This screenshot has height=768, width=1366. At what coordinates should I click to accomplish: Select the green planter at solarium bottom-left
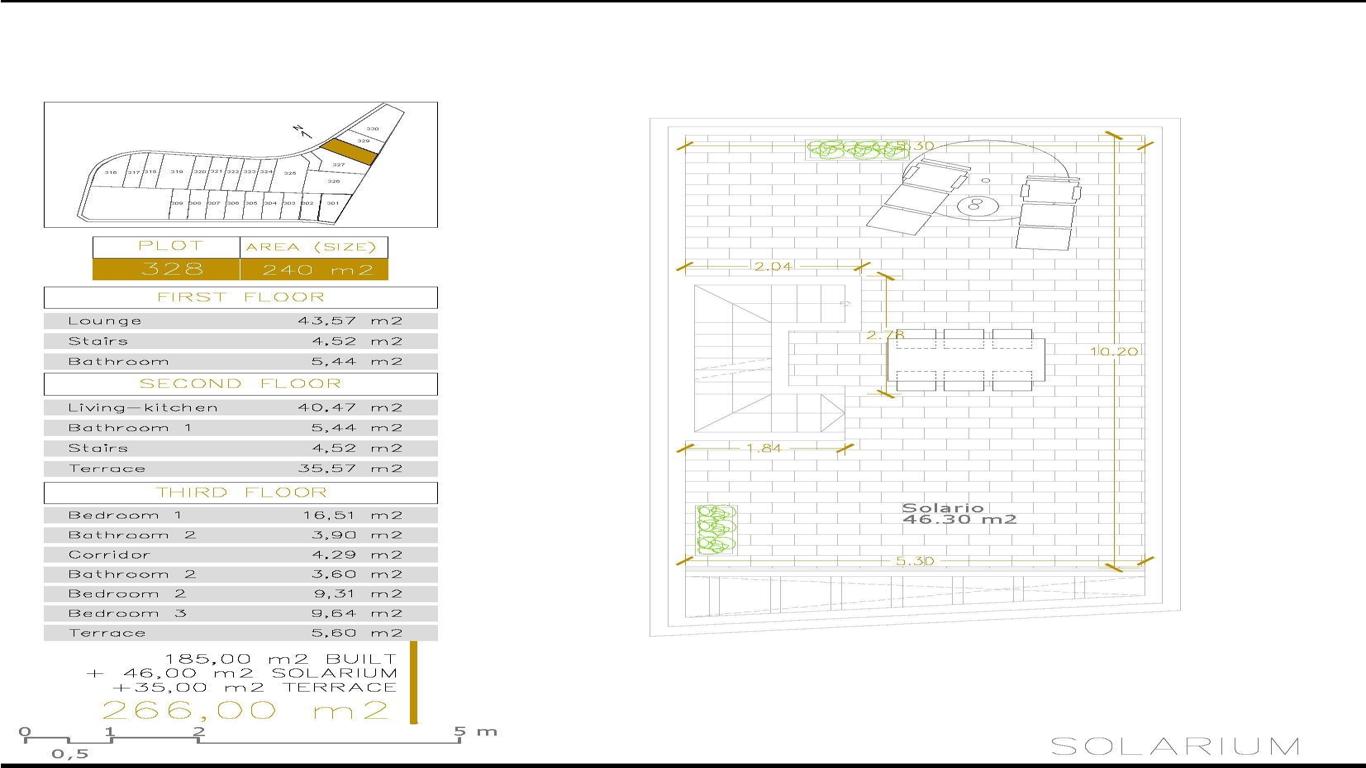(715, 529)
